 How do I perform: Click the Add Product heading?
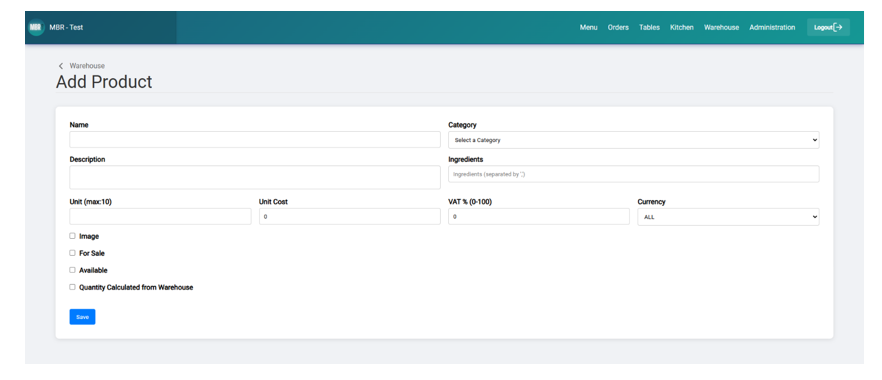(104, 82)
